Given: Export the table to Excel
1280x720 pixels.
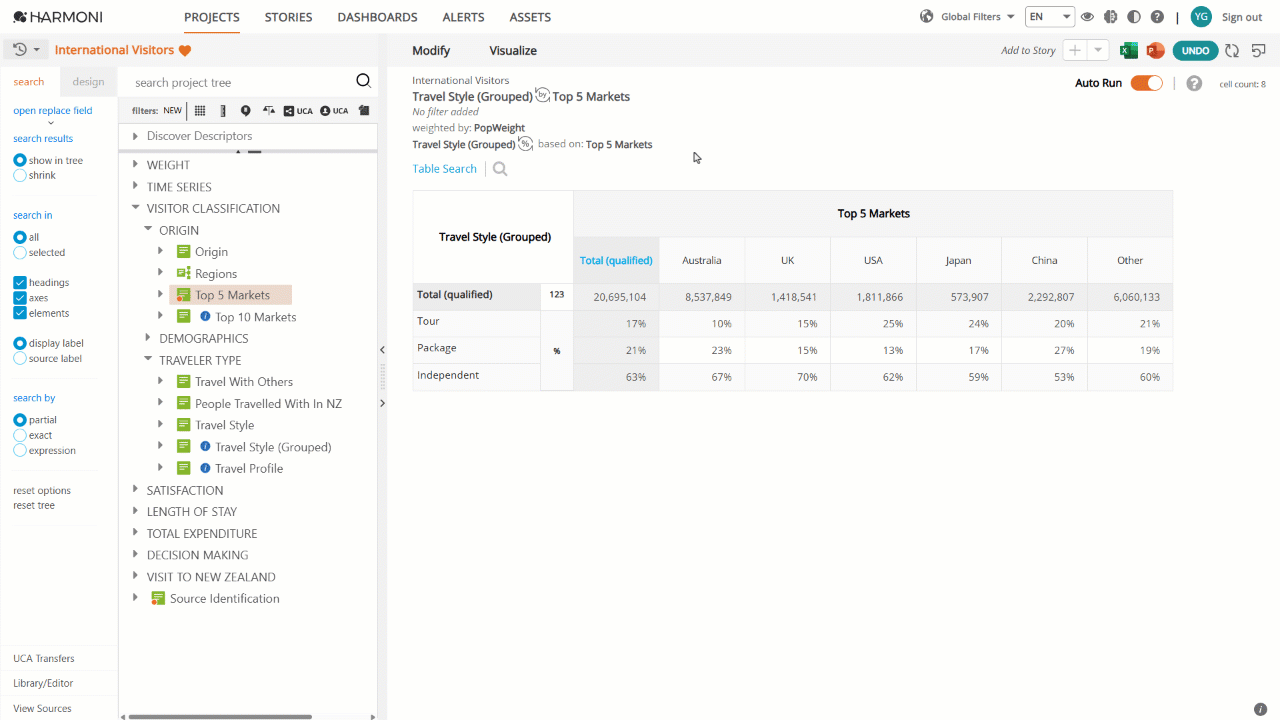Looking at the screenshot, I should coord(1129,50).
